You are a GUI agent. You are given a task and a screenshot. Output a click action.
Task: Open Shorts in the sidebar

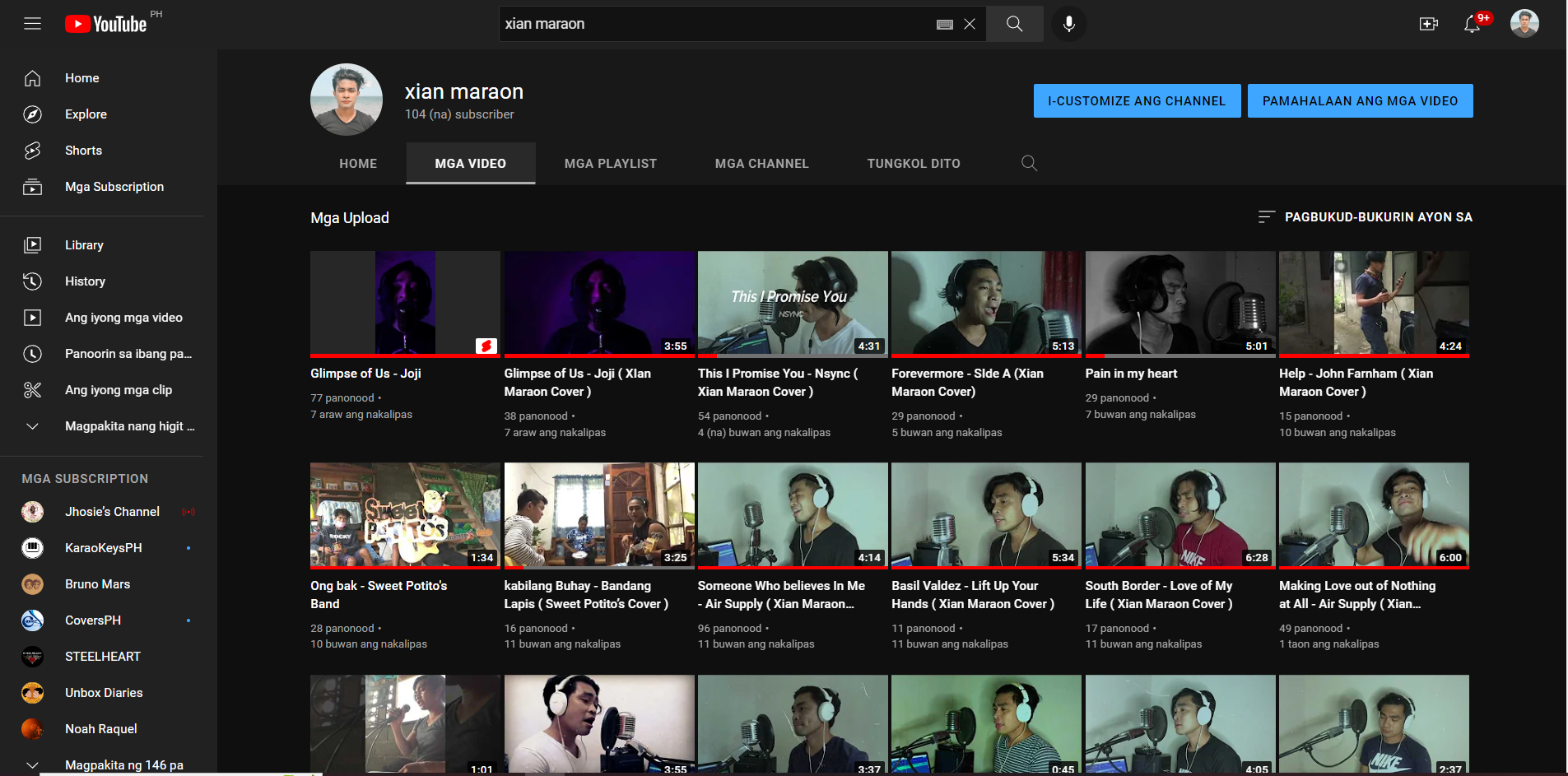tap(109, 151)
